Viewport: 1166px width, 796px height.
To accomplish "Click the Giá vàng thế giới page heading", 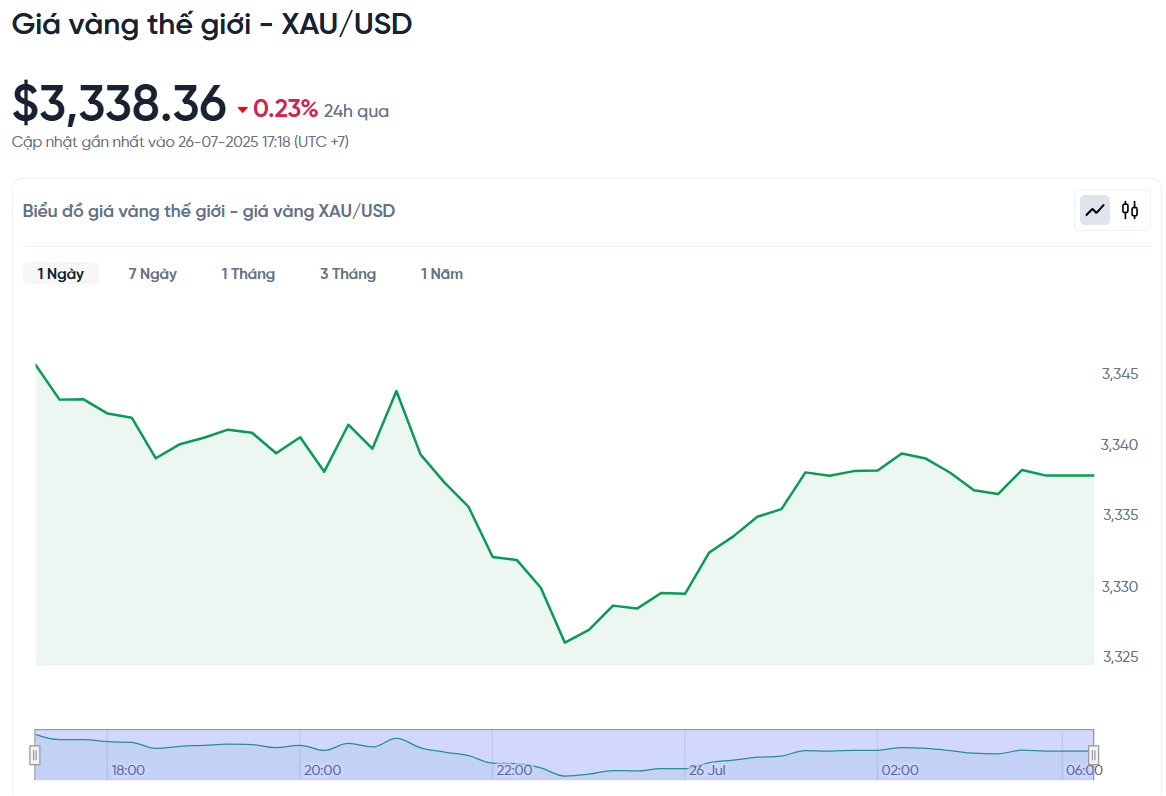I will (x=212, y=25).
